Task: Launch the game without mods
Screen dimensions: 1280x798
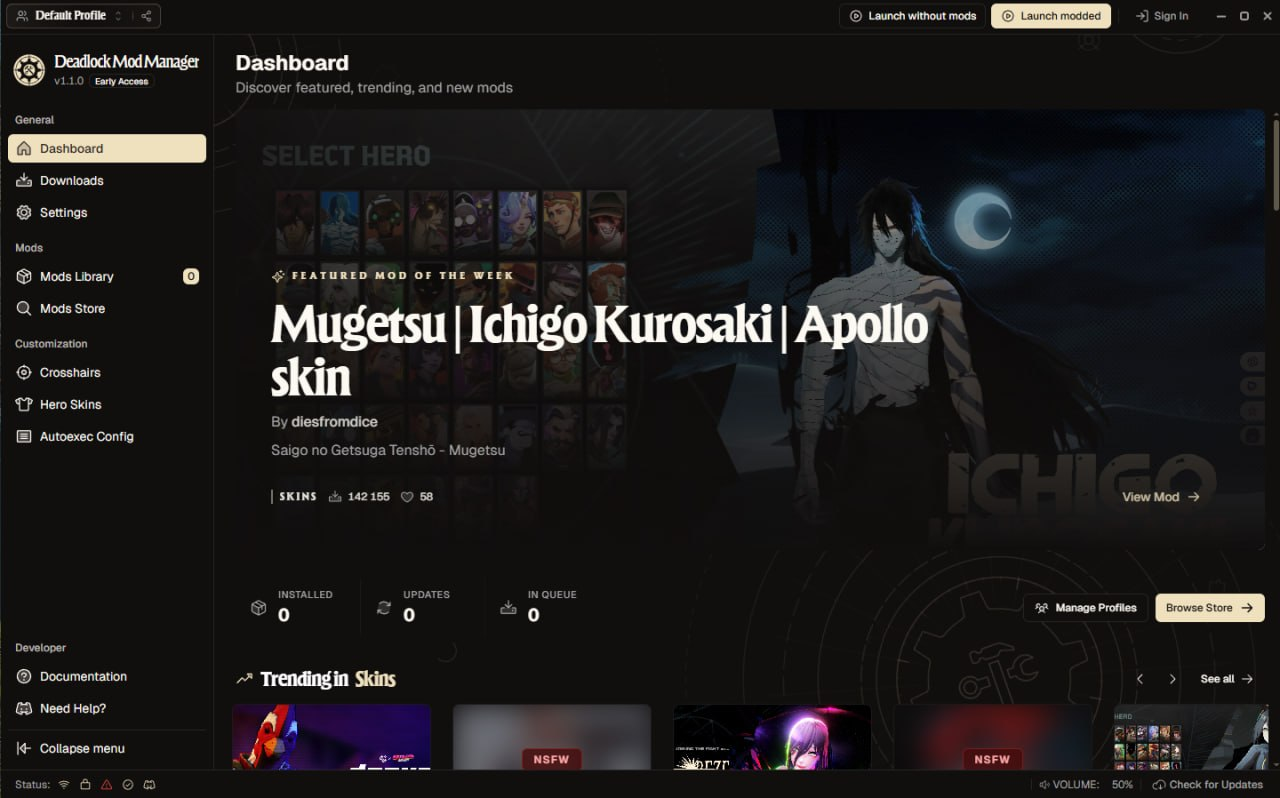Action: [911, 16]
